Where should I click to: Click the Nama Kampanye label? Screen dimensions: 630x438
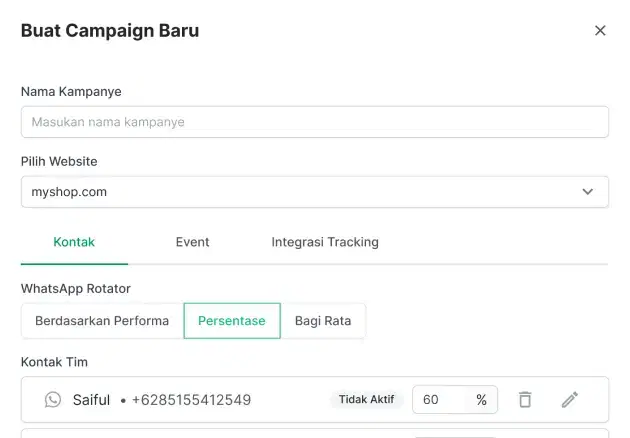pos(71,91)
